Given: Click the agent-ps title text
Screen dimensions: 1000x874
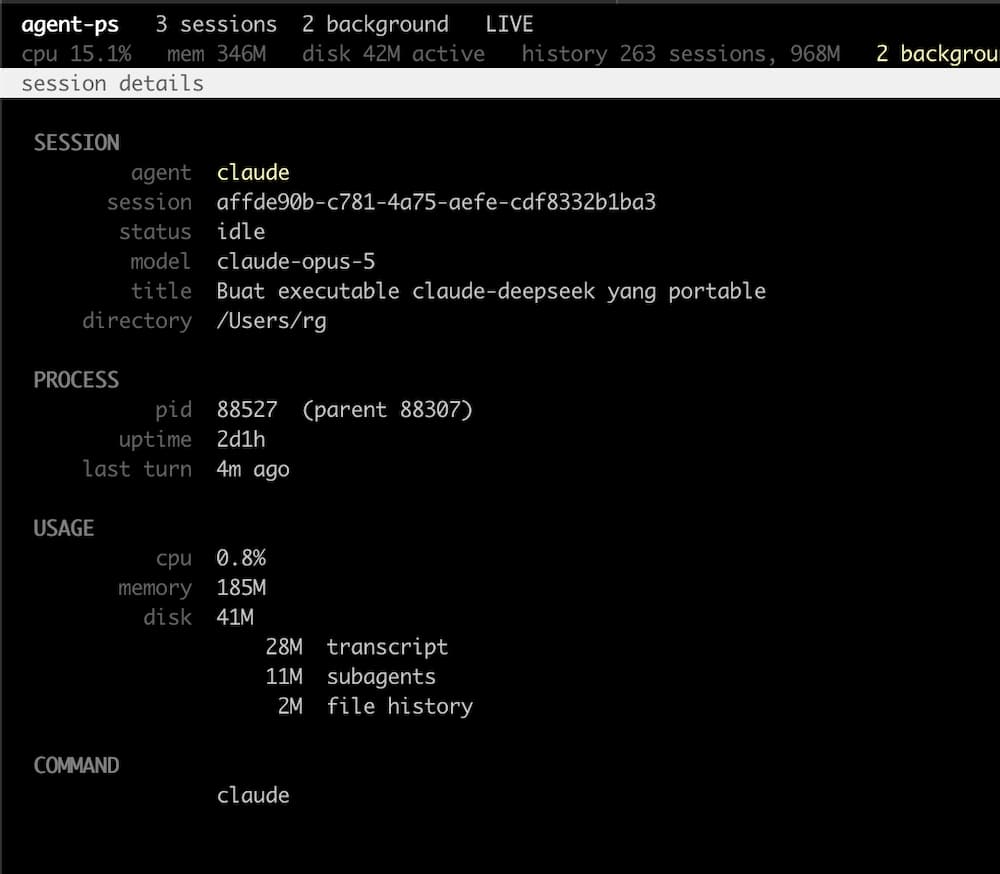Looking at the screenshot, I should coord(70,25).
